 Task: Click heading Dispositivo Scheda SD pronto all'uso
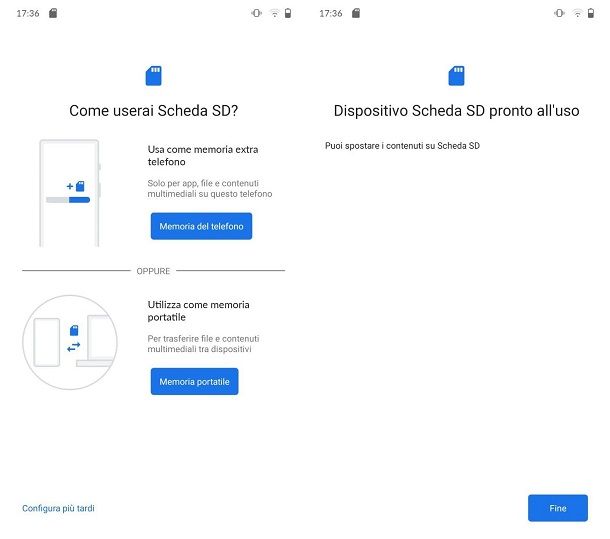[456, 111]
